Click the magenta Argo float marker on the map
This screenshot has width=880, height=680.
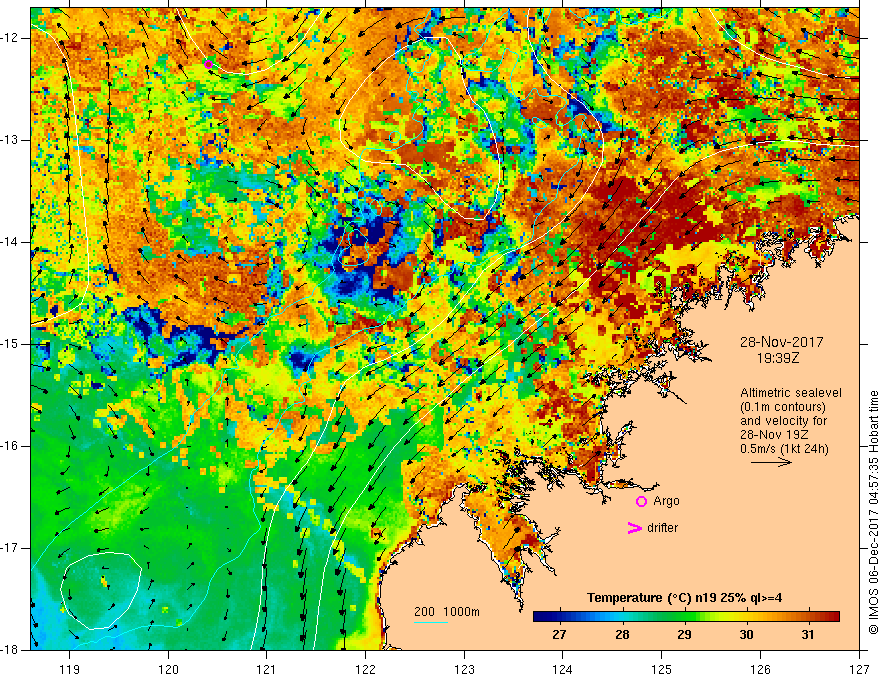209,65
